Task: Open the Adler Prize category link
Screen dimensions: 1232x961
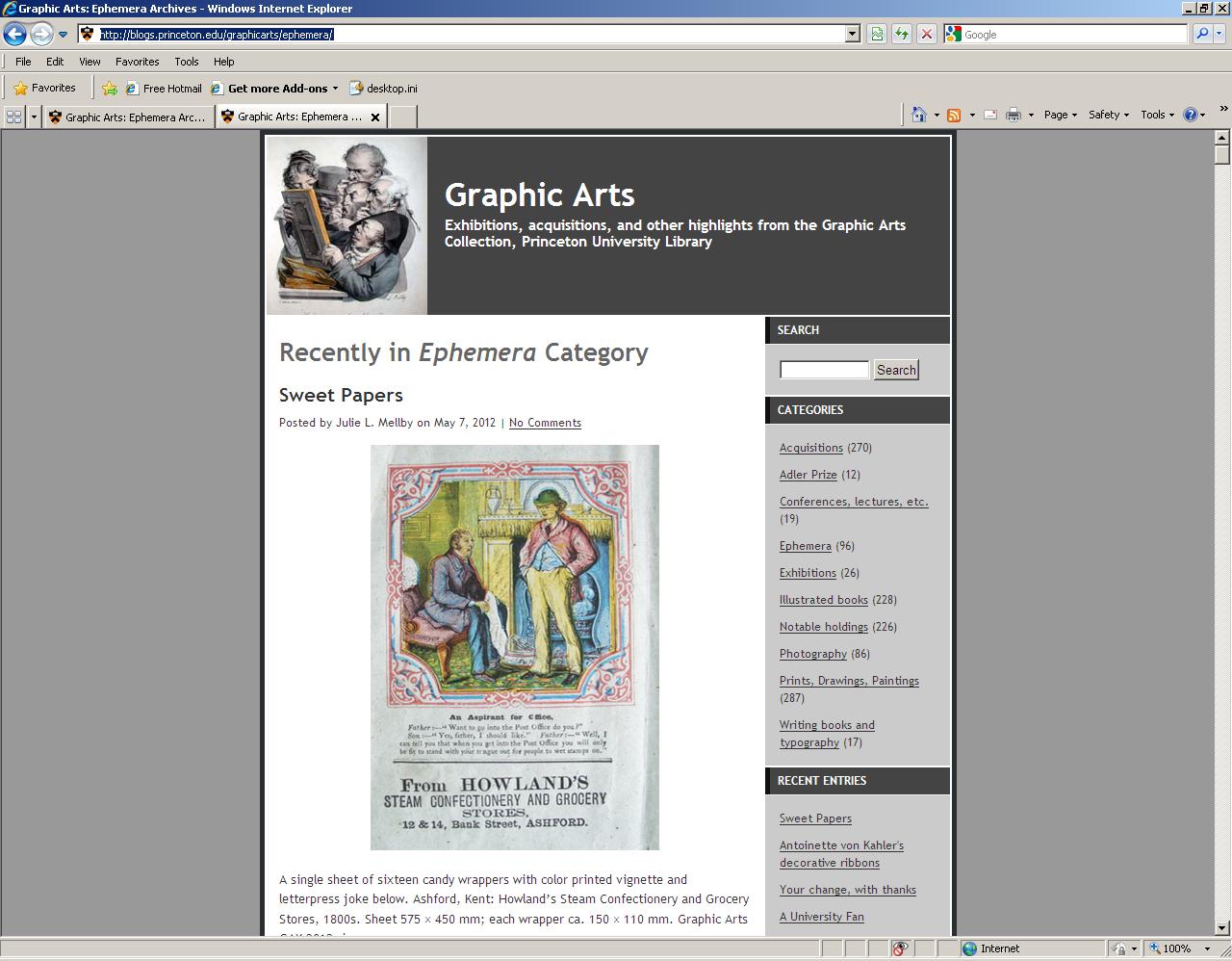Action: tap(808, 475)
